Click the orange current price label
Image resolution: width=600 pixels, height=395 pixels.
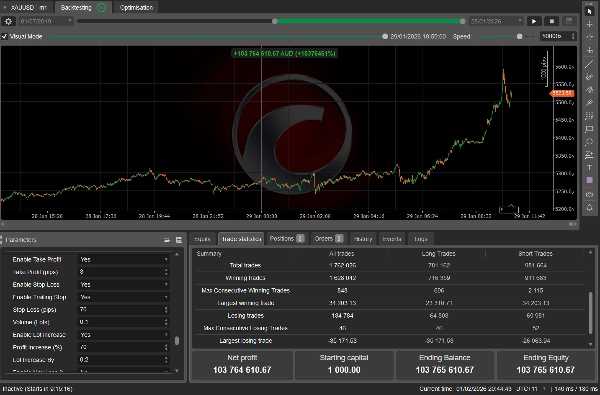562,93
